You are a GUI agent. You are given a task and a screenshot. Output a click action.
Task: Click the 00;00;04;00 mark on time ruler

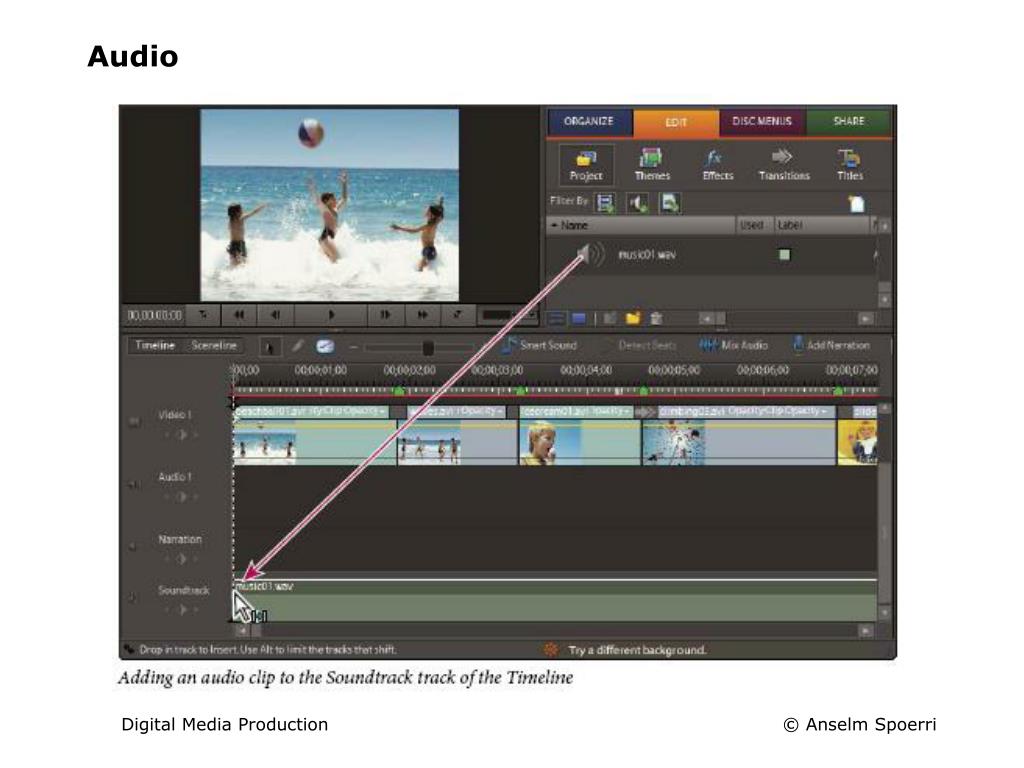(586, 370)
